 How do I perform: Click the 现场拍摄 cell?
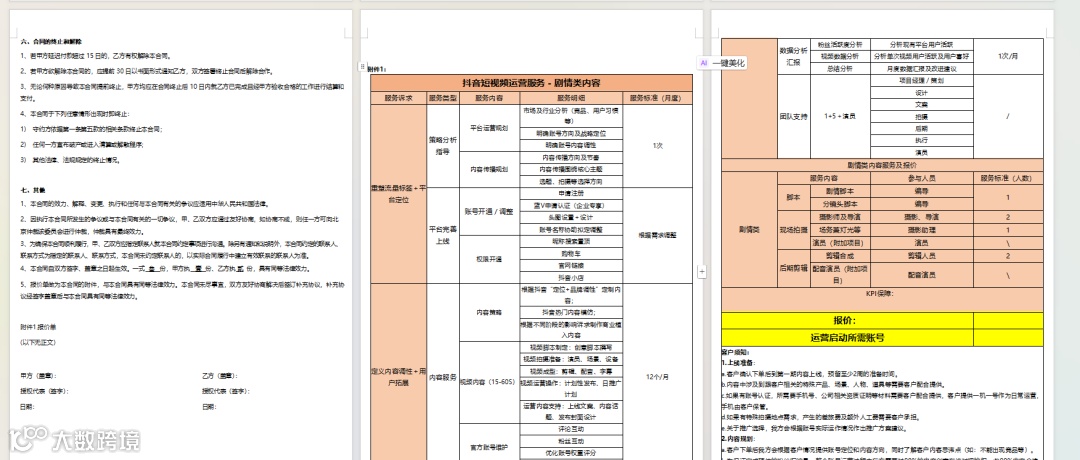click(793, 229)
